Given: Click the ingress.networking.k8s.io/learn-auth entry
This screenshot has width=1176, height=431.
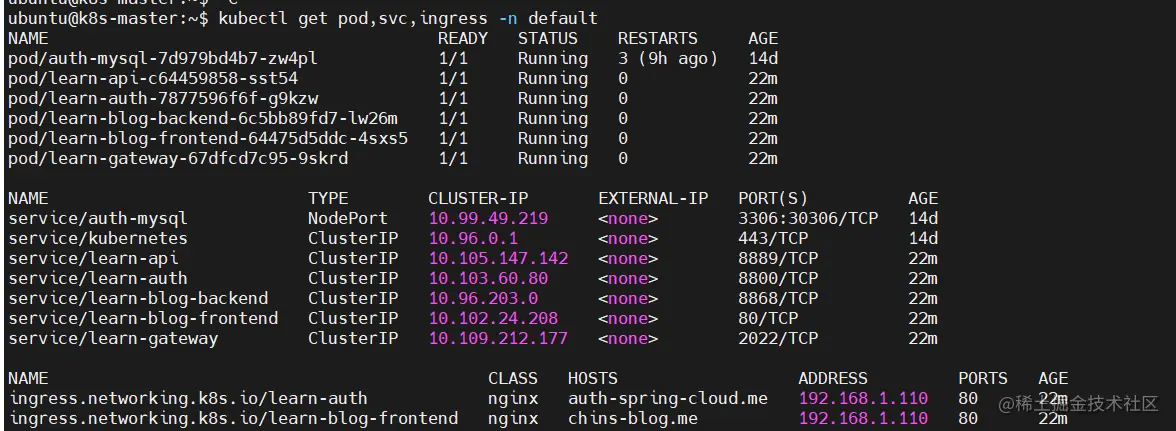Looking at the screenshot, I should point(187,398).
